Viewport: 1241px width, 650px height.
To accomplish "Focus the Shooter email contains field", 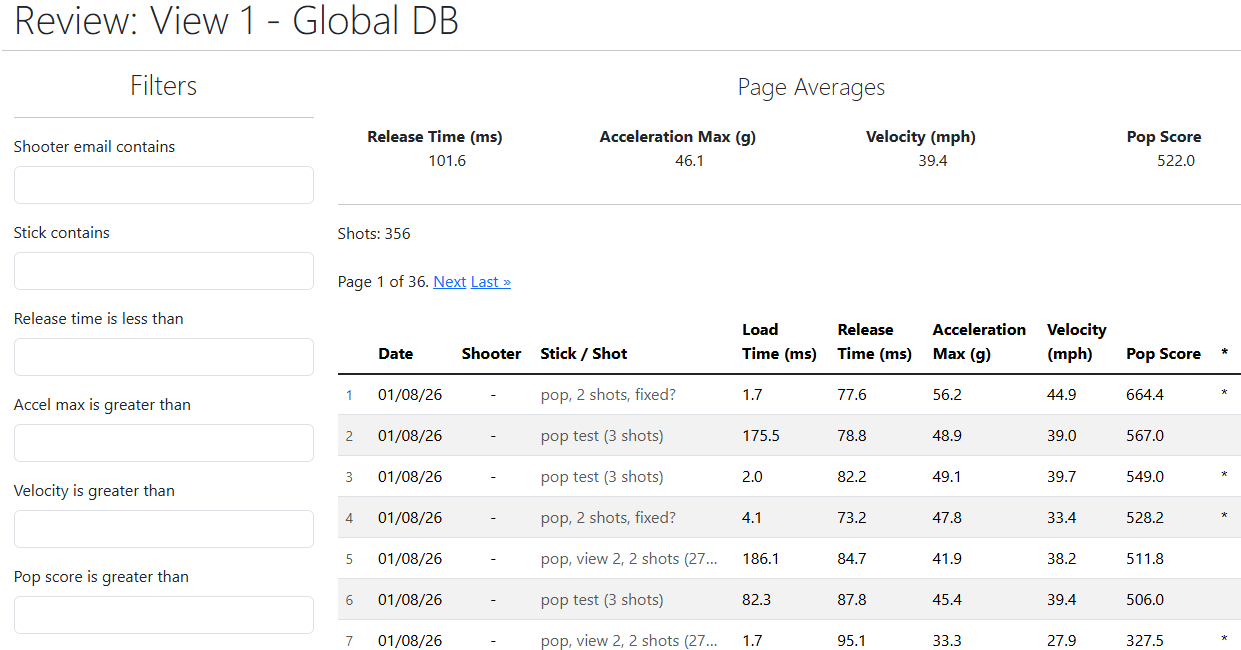I will coord(164,185).
